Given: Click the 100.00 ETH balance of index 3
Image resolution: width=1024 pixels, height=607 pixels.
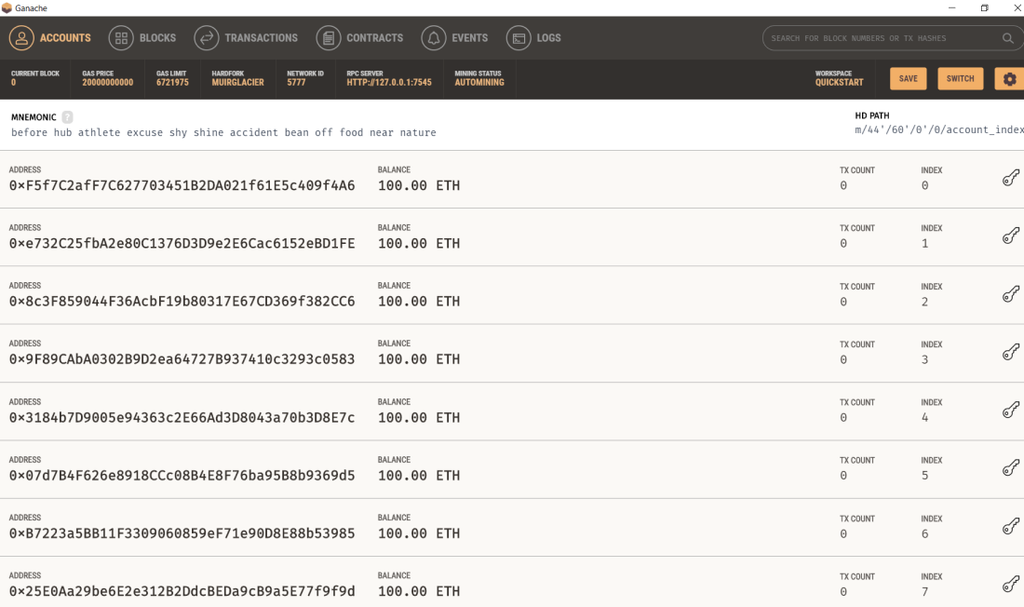Looking at the screenshot, I should pos(419,359).
